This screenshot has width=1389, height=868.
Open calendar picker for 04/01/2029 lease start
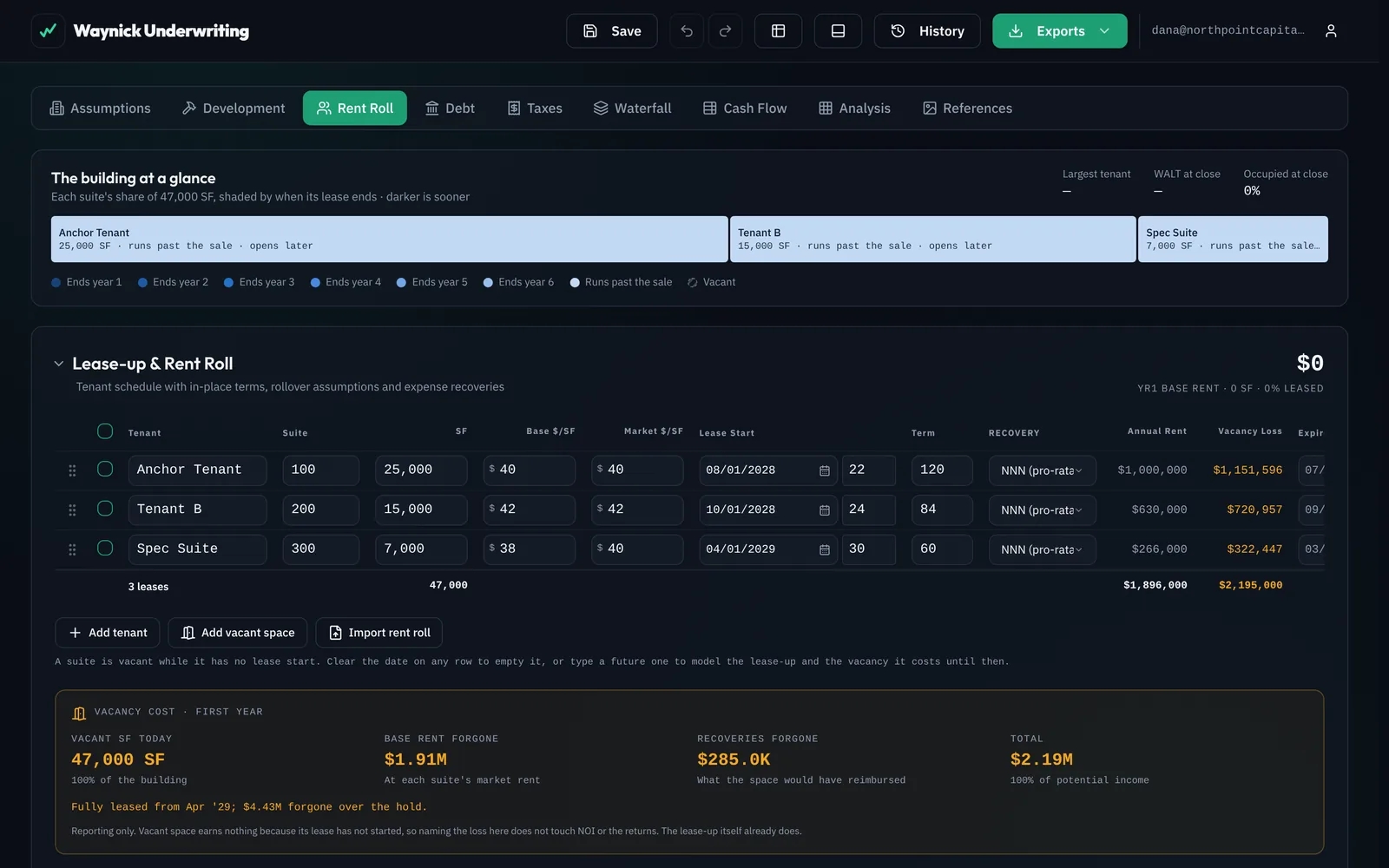click(824, 549)
